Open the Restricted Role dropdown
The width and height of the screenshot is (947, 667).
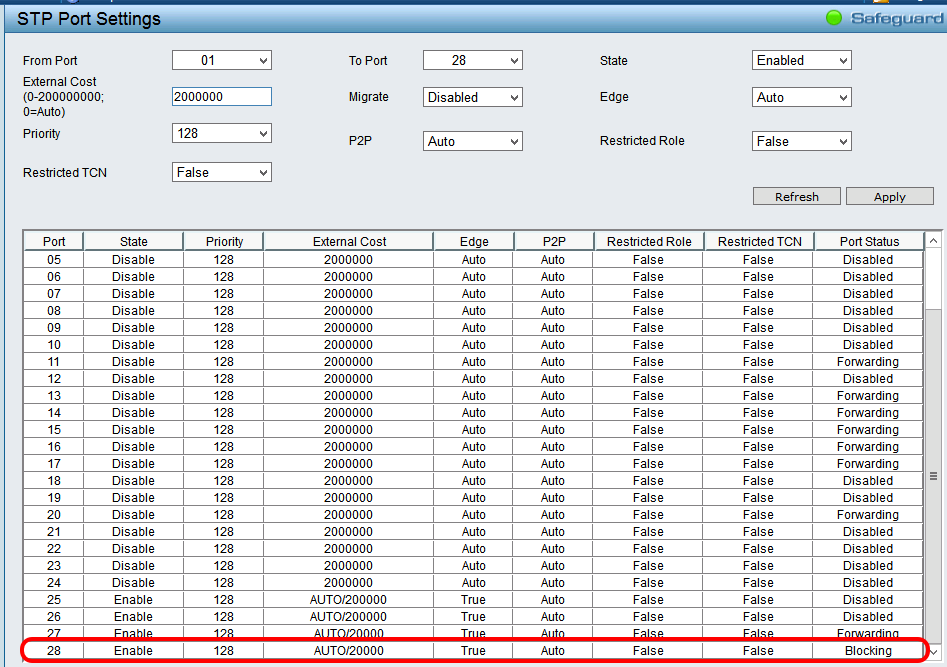[x=801, y=142]
